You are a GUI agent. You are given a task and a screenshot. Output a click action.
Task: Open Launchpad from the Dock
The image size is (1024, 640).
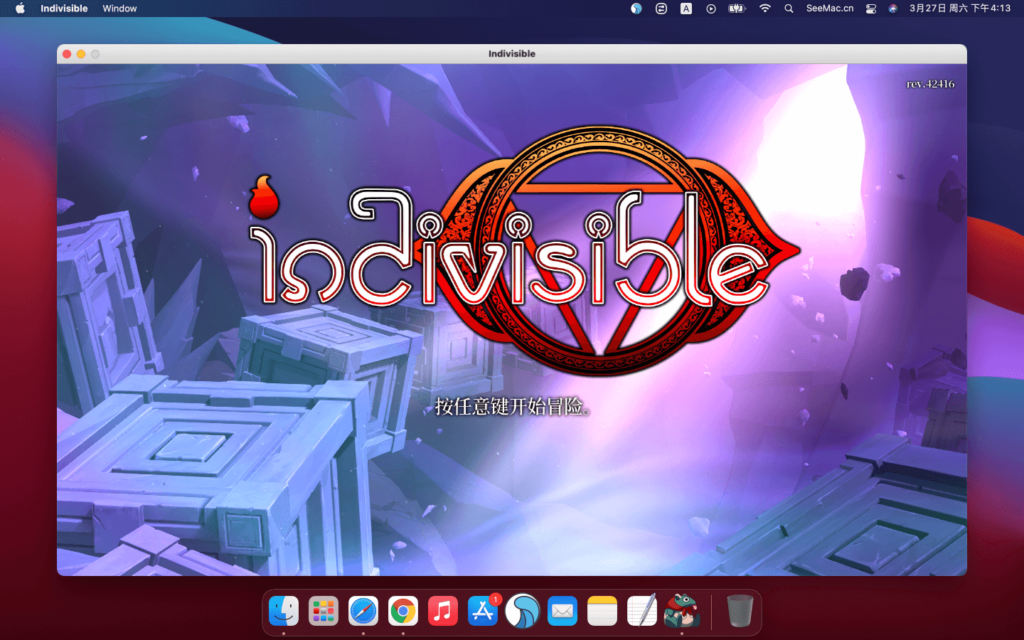click(322, 610)
